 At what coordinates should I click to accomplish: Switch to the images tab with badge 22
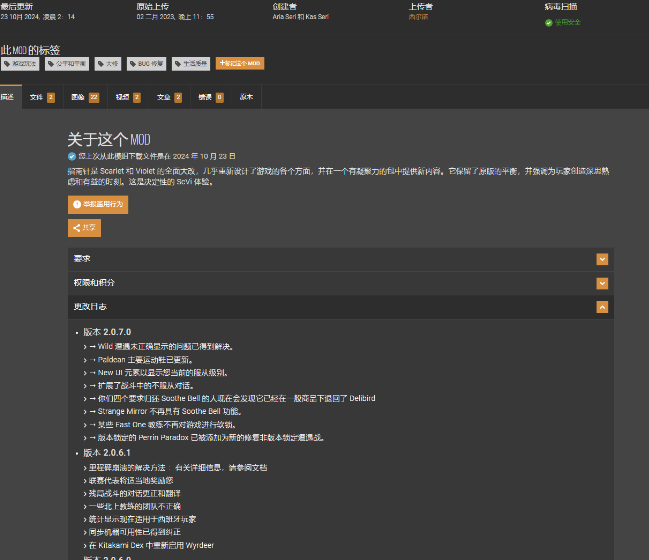(85, 97)
